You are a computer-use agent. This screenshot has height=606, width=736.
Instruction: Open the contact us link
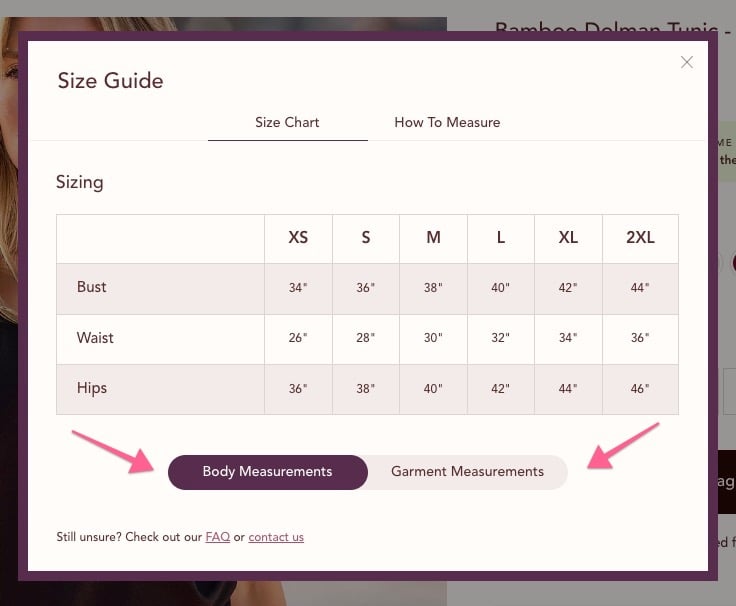click(276, 537)
